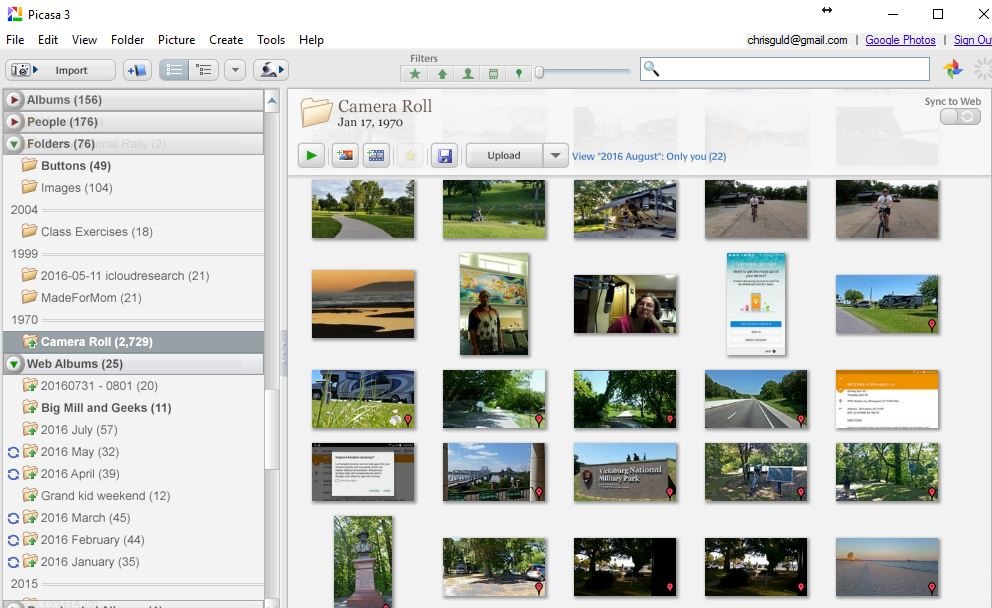The height and width of the screenshot is (608, 992).
Task: Play fullscreen slideshow of Camera Roll
Action: [311, 156]
